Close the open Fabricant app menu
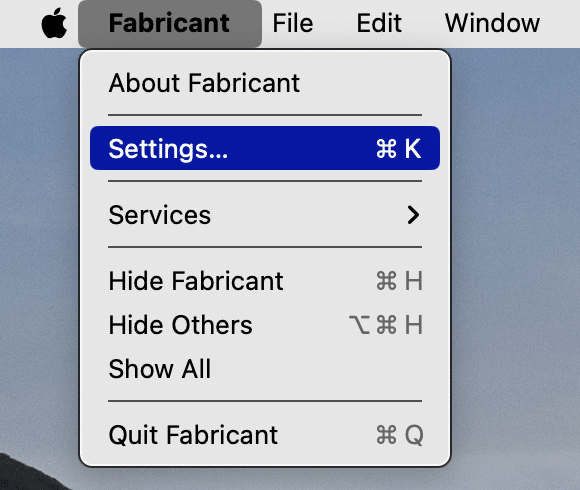This screenshot has width=580, height=490. (x=170, y=23)
